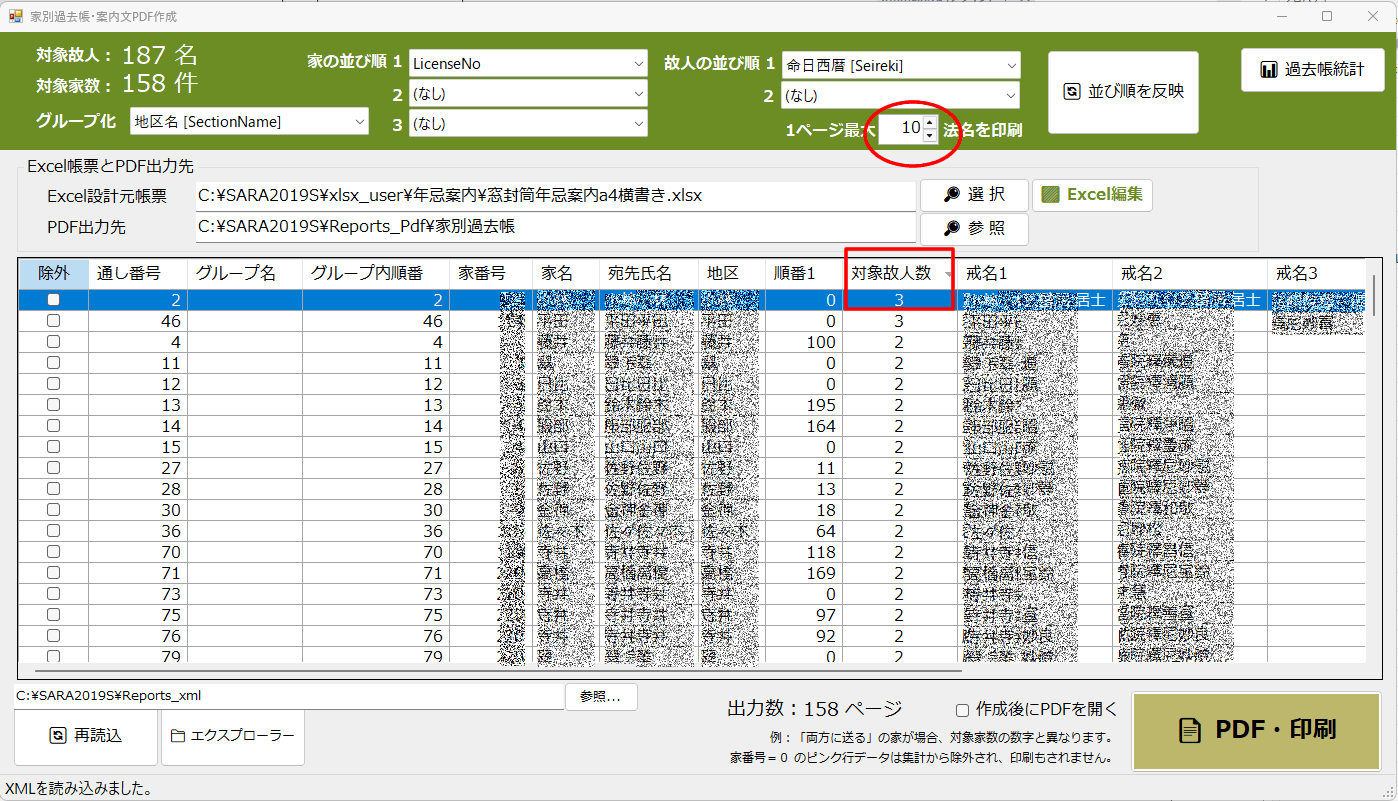Click the 通し番号 cell showing 73
The width and height of the screenshot is (1398, 801).
tap(138, 594)
